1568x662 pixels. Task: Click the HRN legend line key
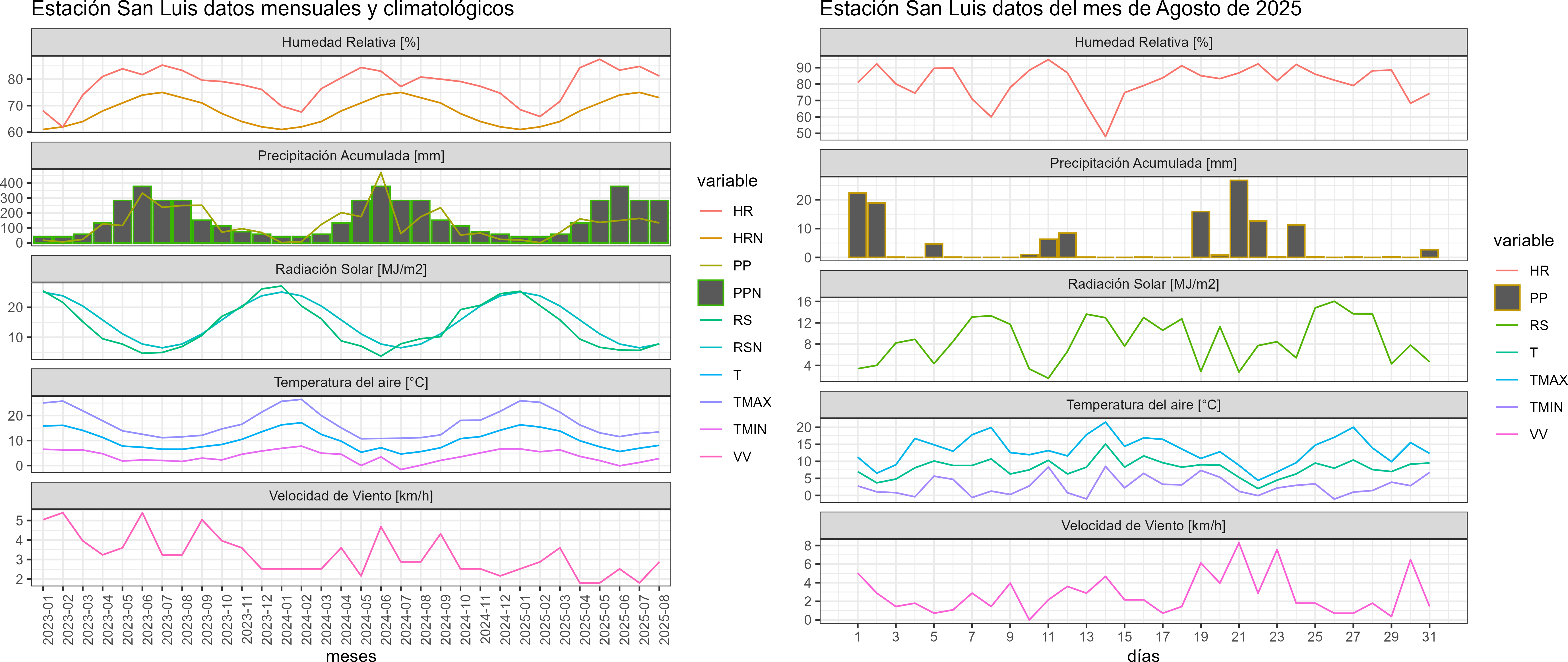tap(710, 238)
